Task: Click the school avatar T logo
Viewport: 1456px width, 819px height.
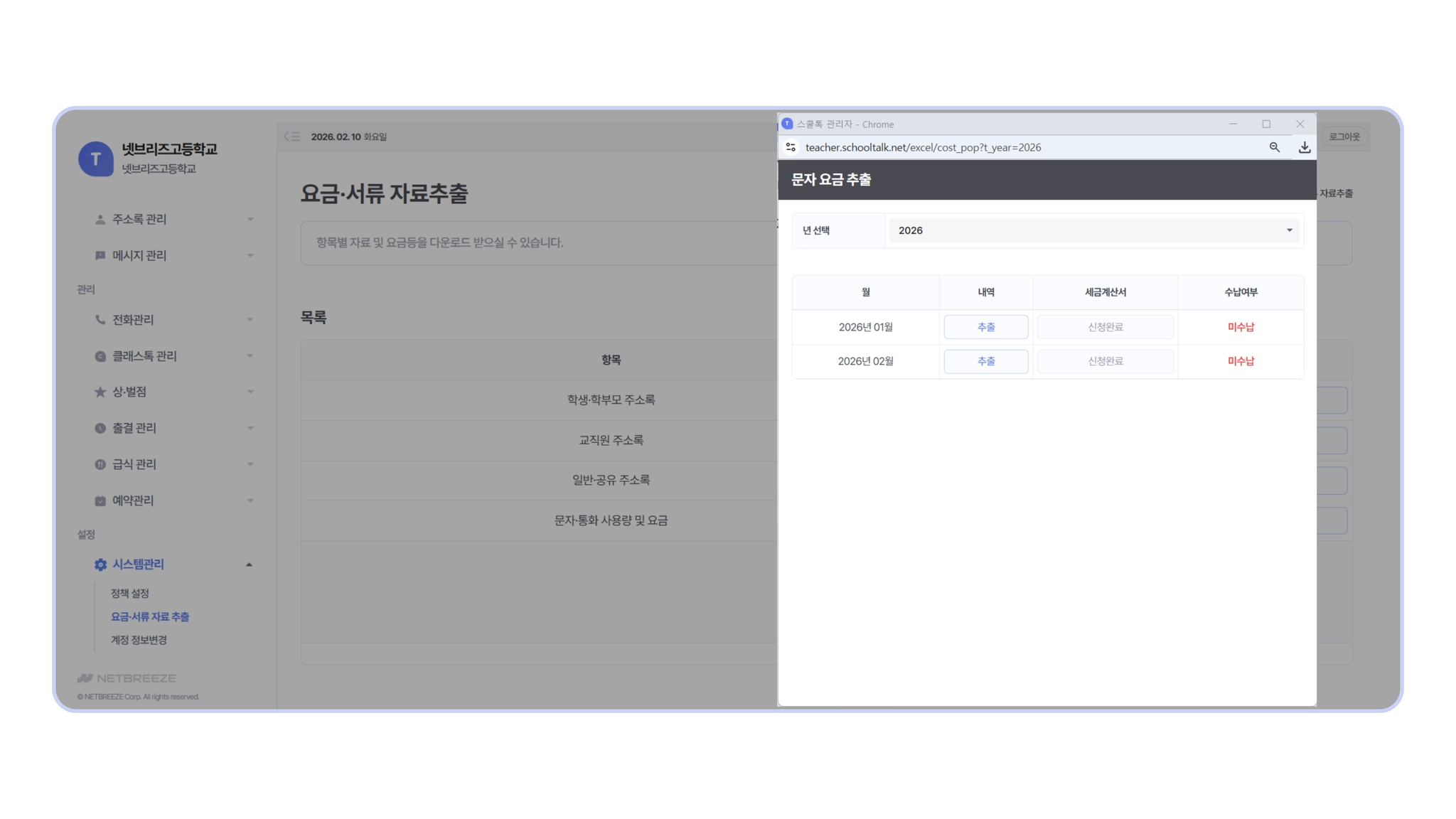Action: click(x=96, y=159)
